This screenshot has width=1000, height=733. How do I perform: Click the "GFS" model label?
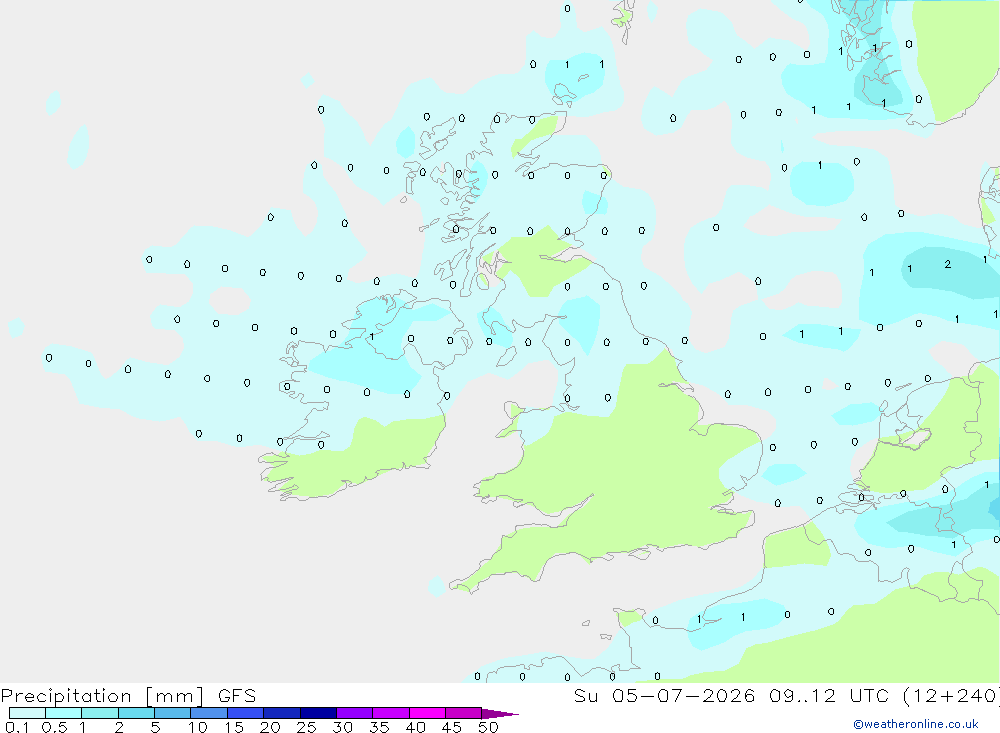(x=237, y=695)
